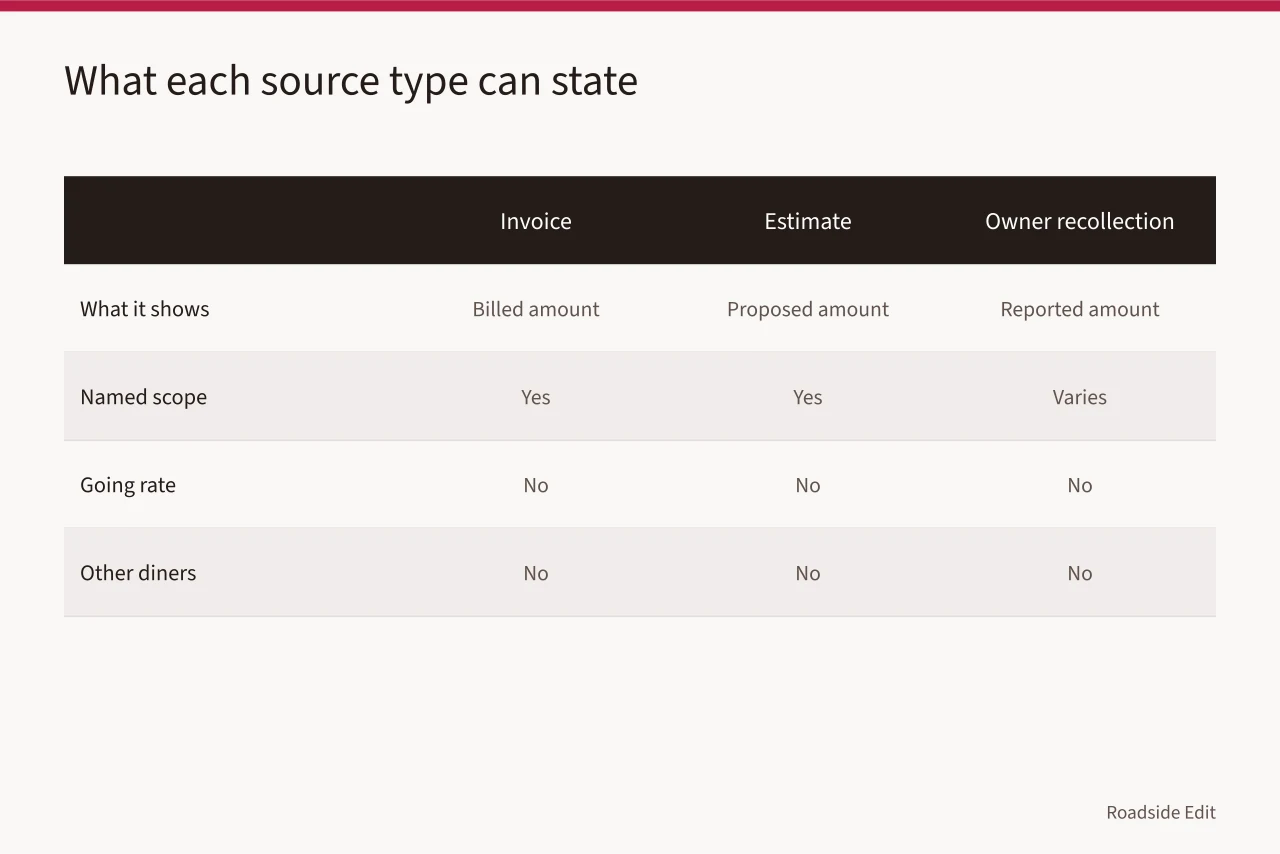Select the "Billed amount" cell
This screenshot has height=854, width=1280.
[536, 309]
